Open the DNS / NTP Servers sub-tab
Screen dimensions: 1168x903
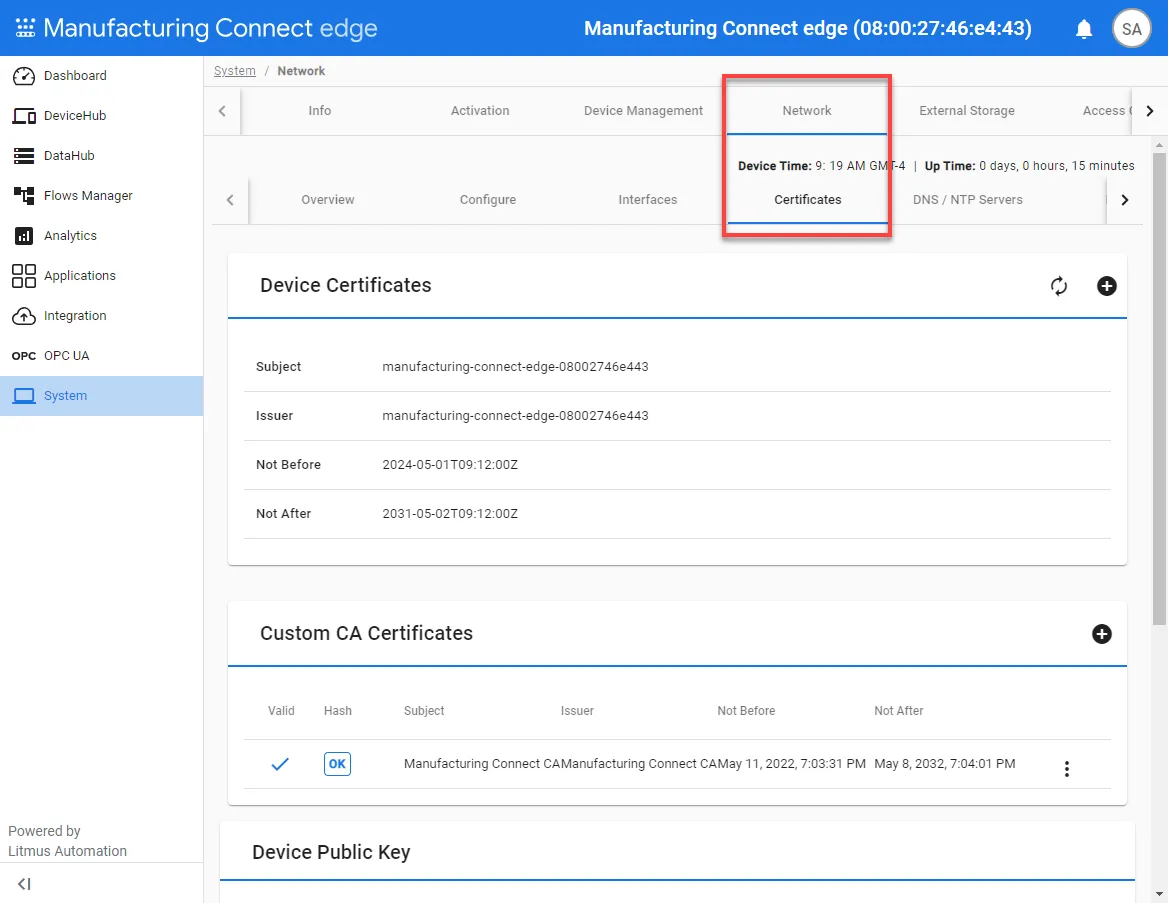pyautogui.click(x=968, y=200)
